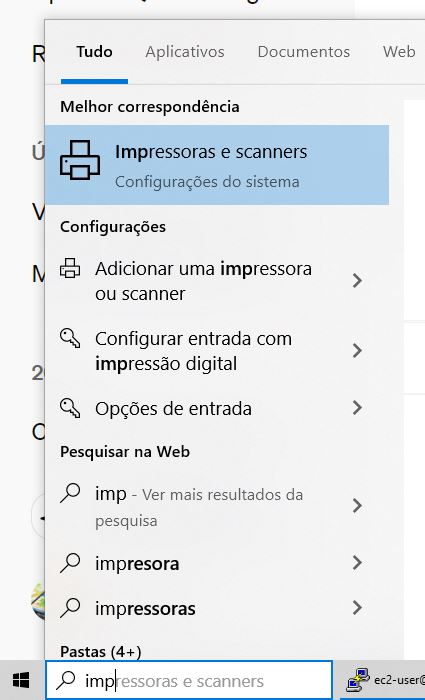Expand arrow for Configurar entrada com impressão digital
Viewport: 425px width, 700px height.
(357, 350)
